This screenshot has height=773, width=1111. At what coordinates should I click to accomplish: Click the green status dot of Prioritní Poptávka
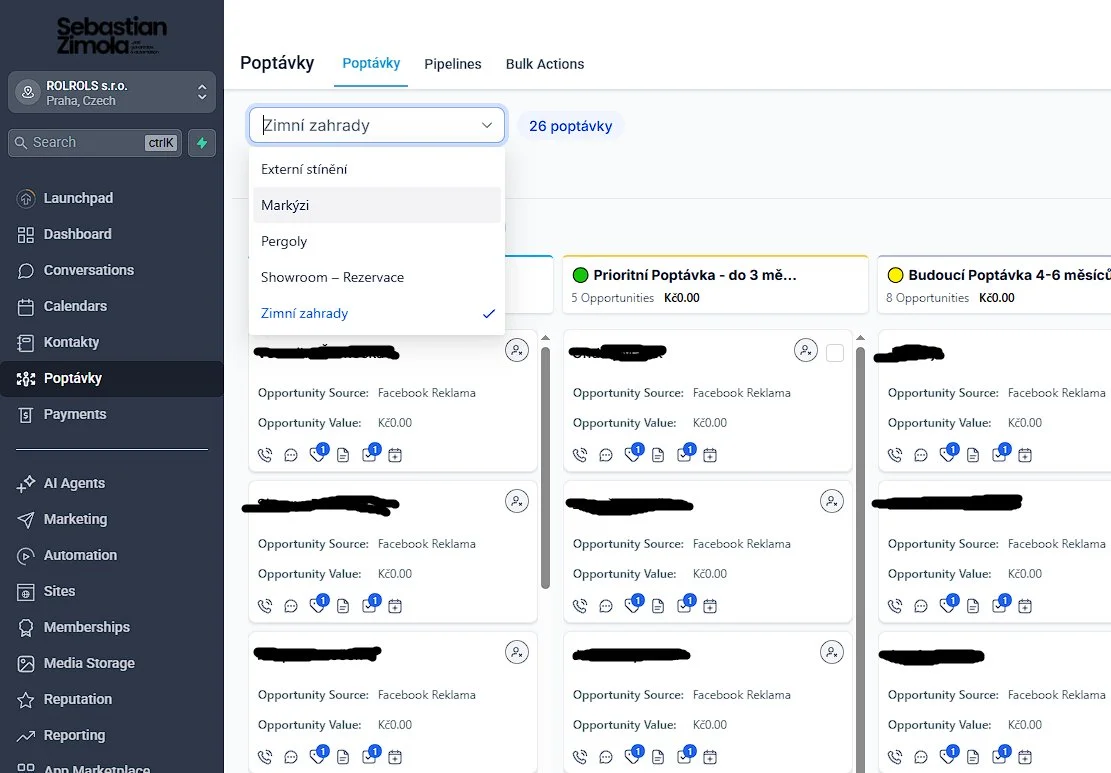[x=580, y=276]
